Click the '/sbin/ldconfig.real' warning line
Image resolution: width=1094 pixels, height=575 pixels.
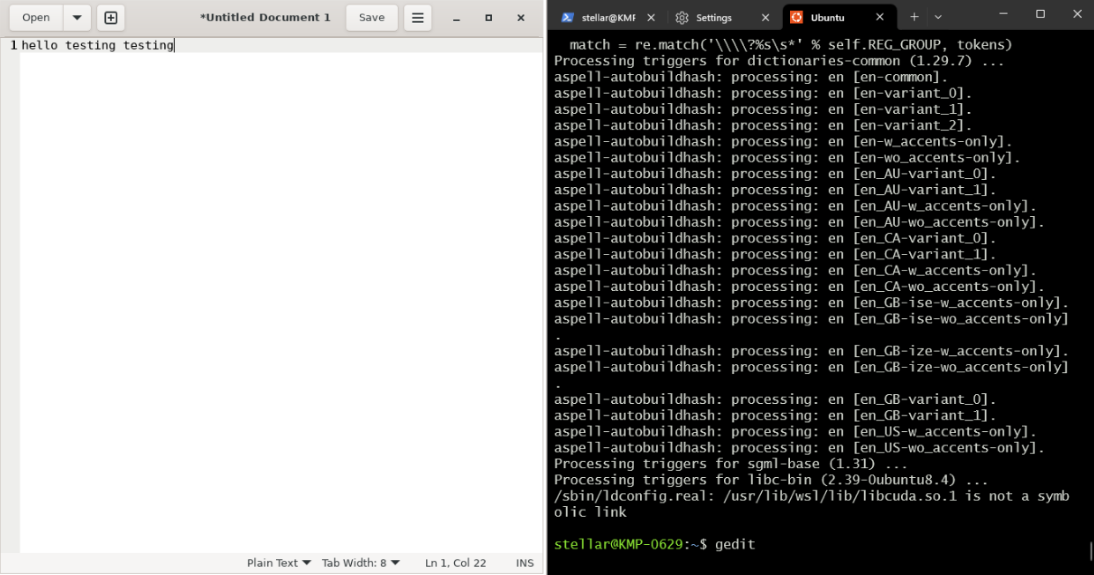811,504
